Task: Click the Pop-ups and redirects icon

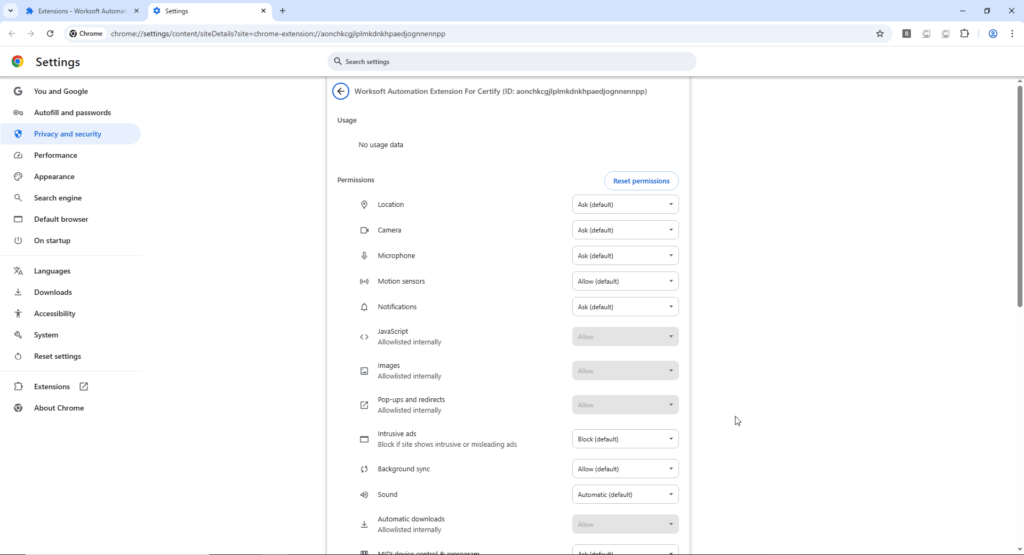Action: (364, 405)
